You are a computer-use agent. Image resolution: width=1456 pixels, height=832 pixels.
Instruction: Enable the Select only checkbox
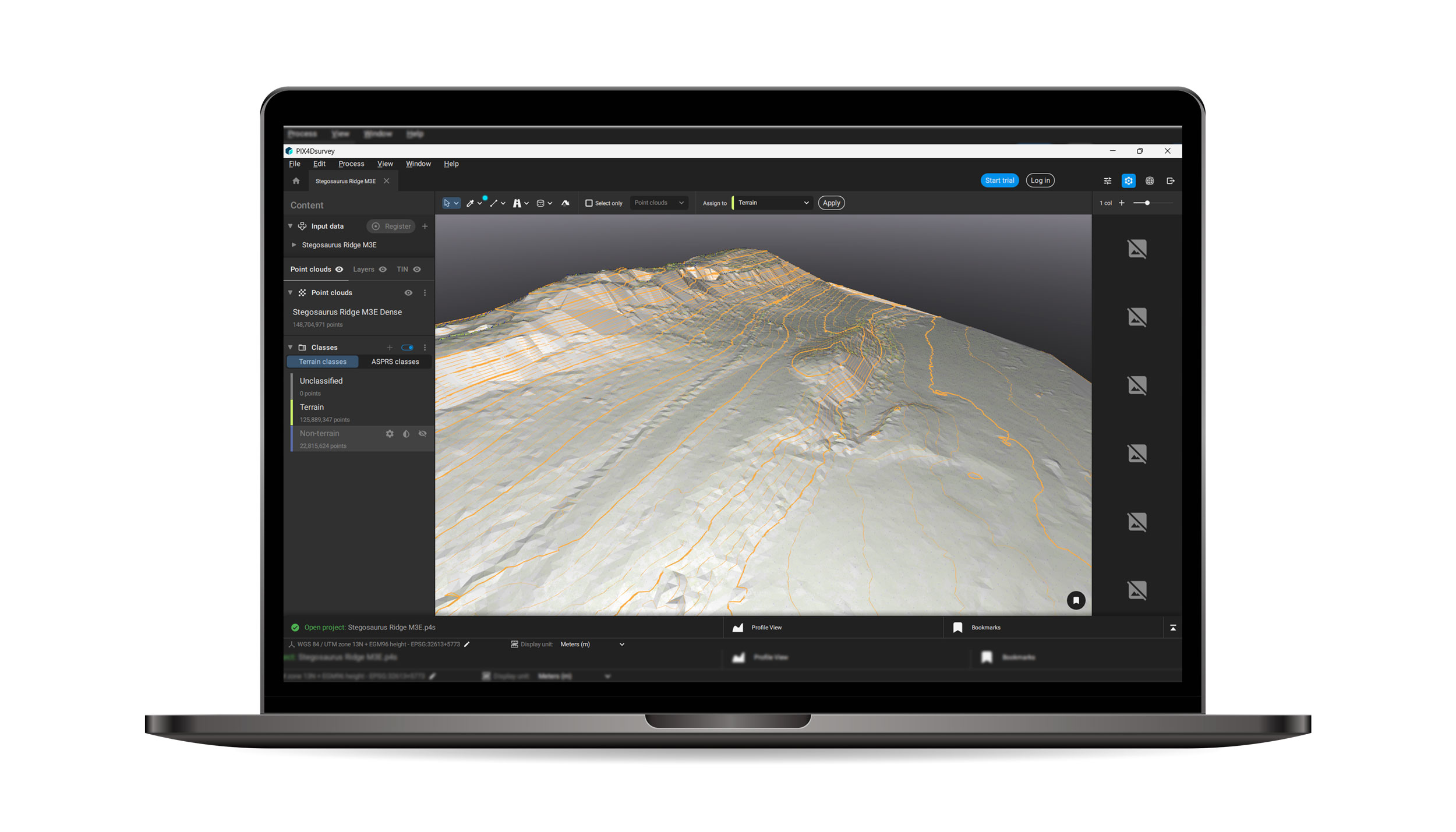(589, 203)
